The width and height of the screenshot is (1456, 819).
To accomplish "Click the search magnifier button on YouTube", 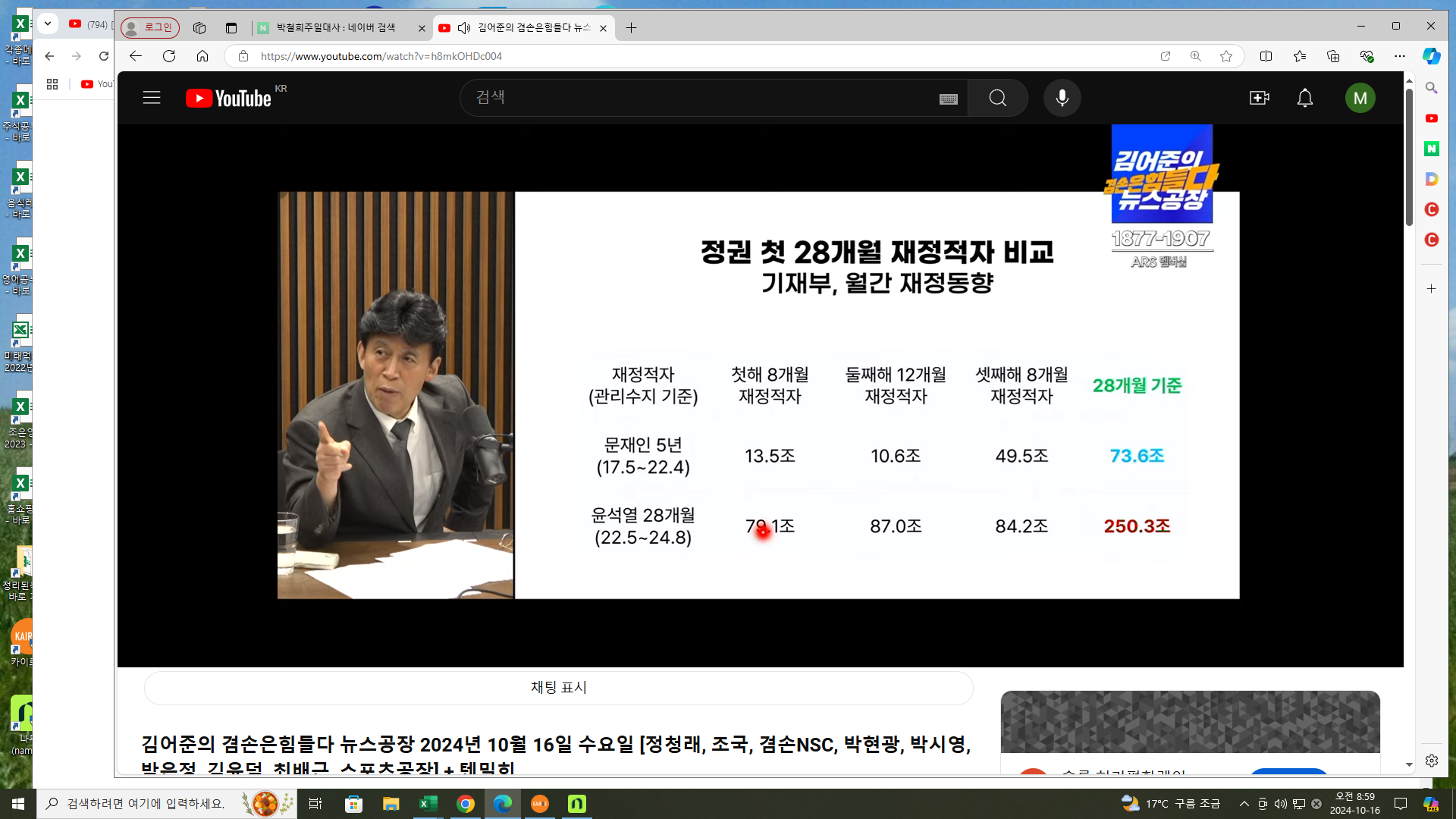I will point(997,98).
